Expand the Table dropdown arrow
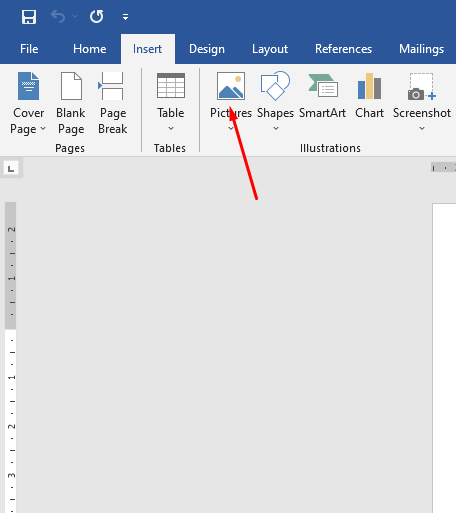 (x=171, y=128)
